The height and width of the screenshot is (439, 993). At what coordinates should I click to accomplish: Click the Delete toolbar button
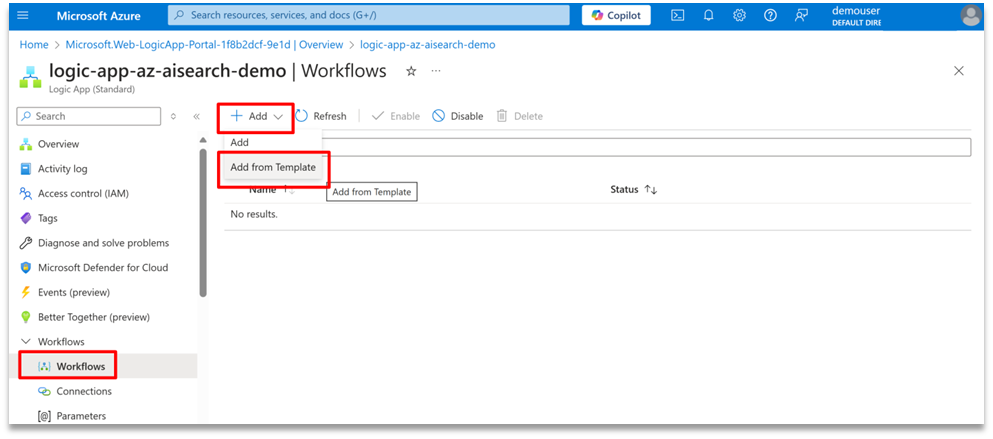tap(520, 117)
